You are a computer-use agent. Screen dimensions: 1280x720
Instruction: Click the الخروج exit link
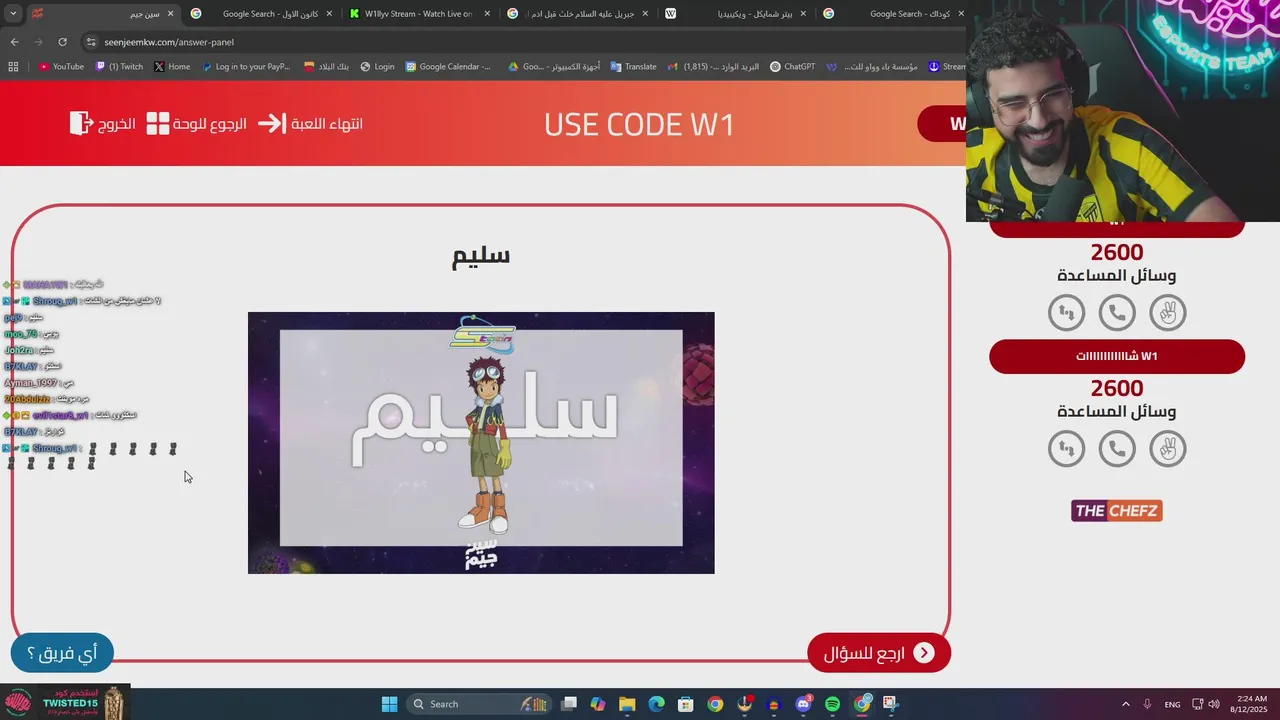point(116,124)
